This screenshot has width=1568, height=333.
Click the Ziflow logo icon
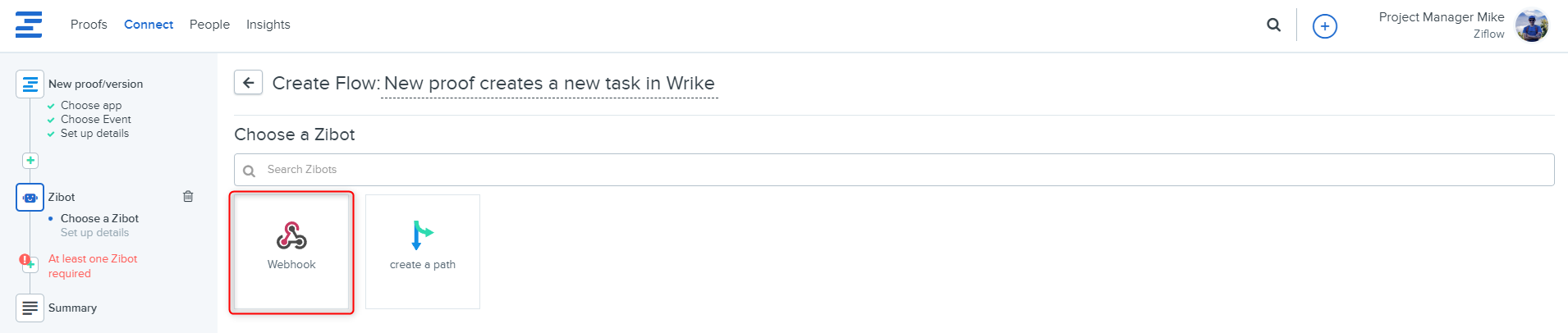pyautogui.click(x=29, y=25)
